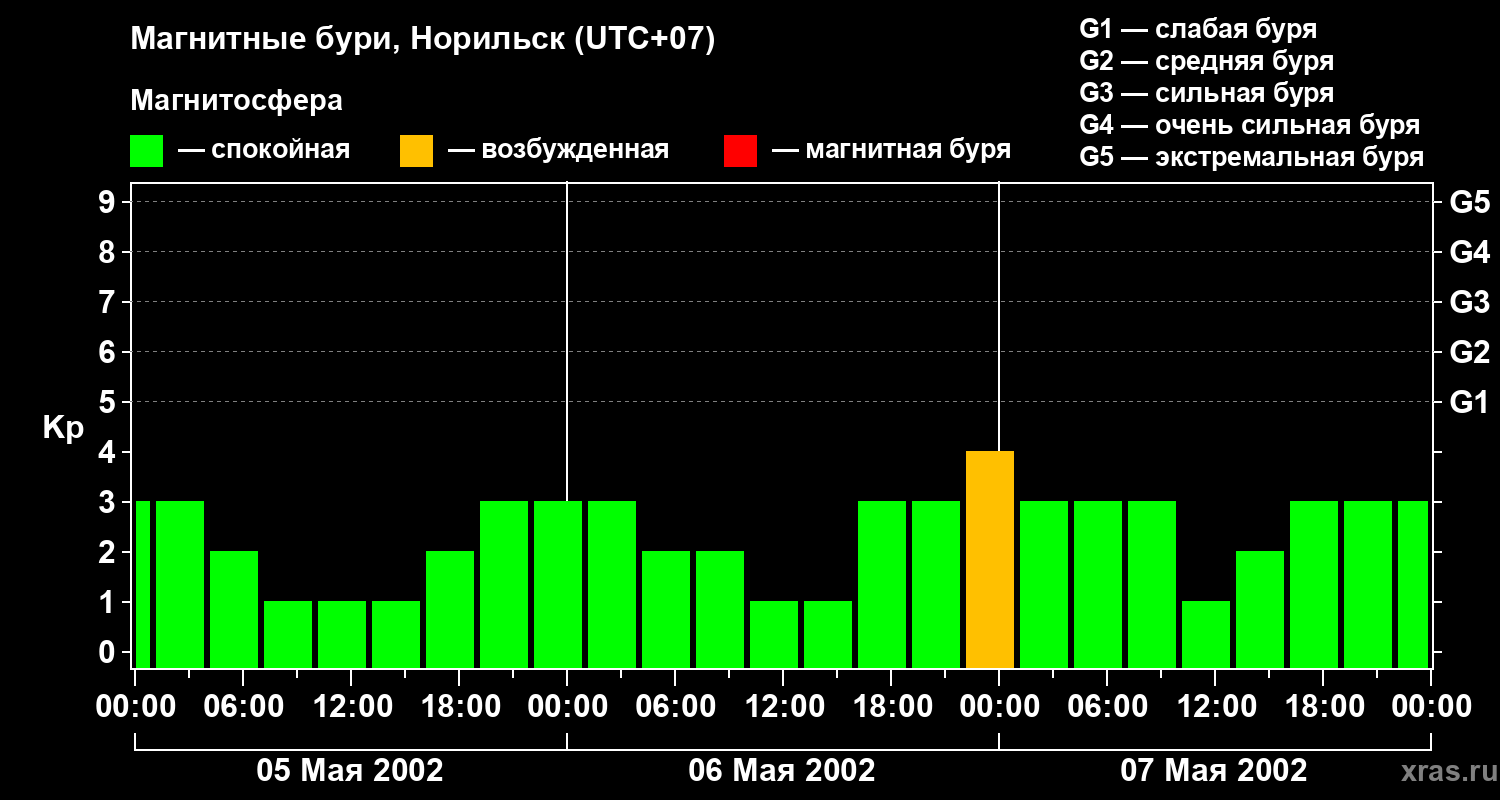Click the "G5" label on the right axis
This screenshot has width=1500, height=800.
(x=1470, y=202)
